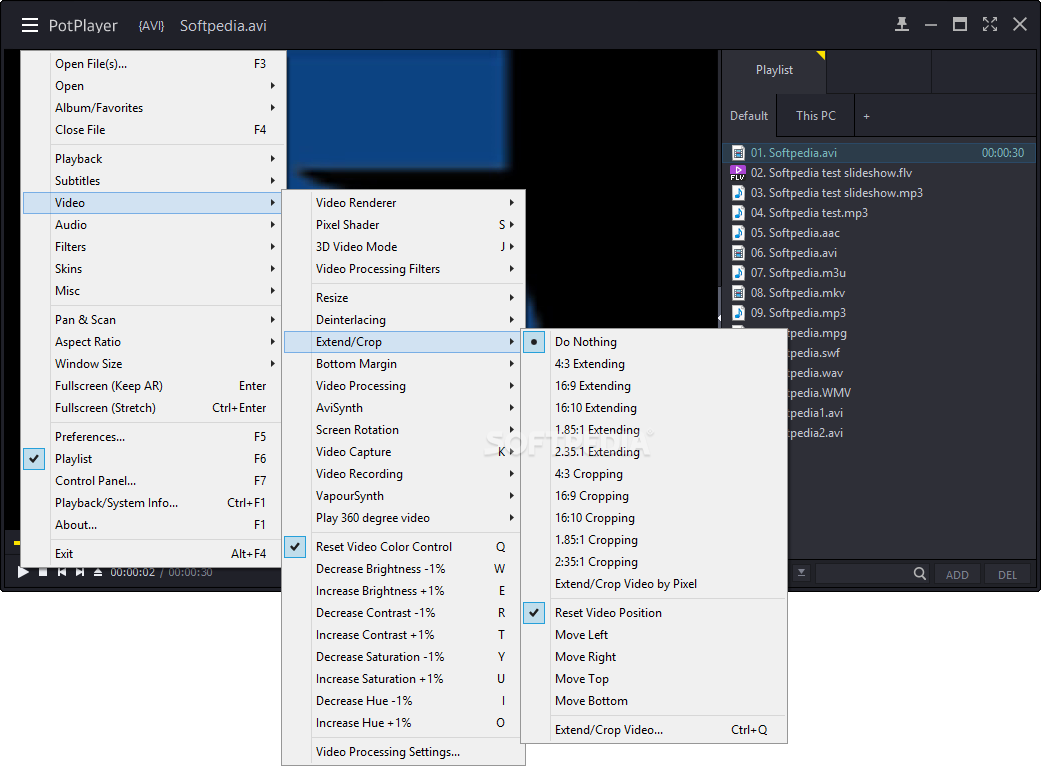Click the FLV icon of 02. Softpedia test slideshow.flv
This screenshot has width=1041, height=766.
tap(738, 173)
